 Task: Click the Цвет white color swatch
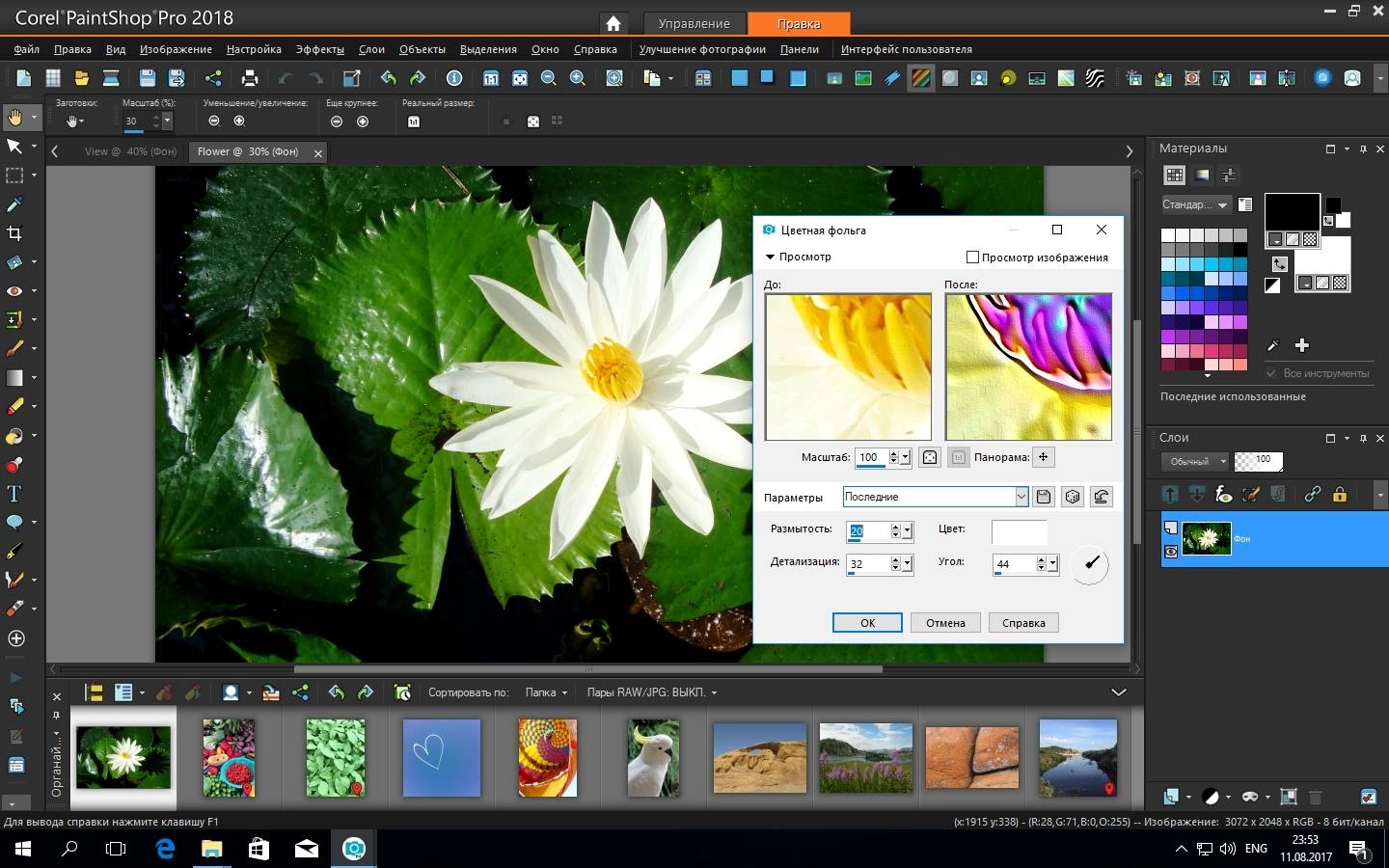(x=1020, y=531)
